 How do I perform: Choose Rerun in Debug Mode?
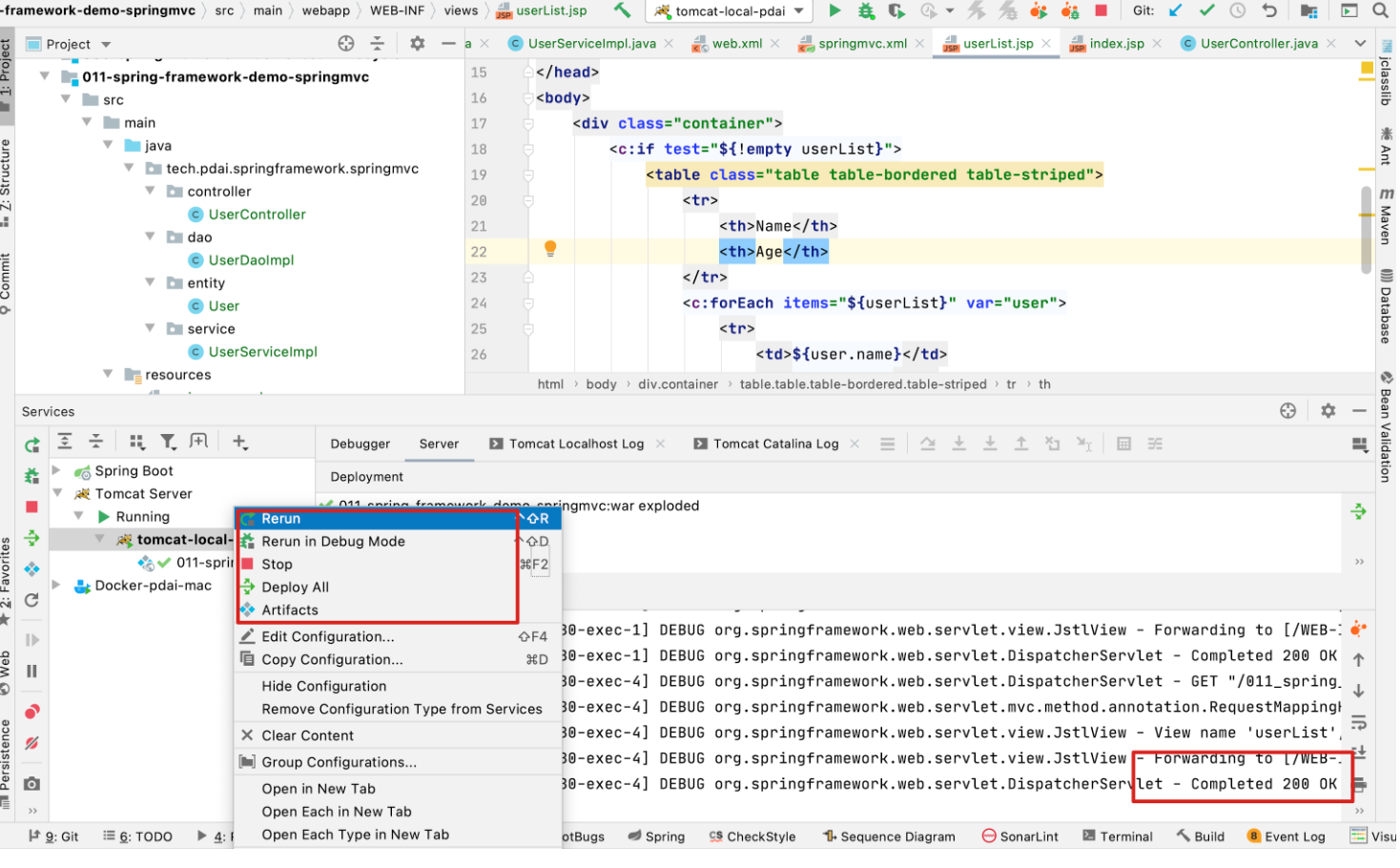398,542
